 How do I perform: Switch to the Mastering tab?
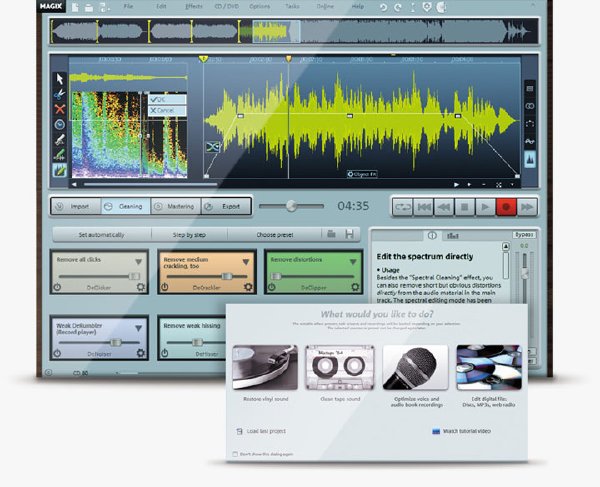tap(176, 207)
